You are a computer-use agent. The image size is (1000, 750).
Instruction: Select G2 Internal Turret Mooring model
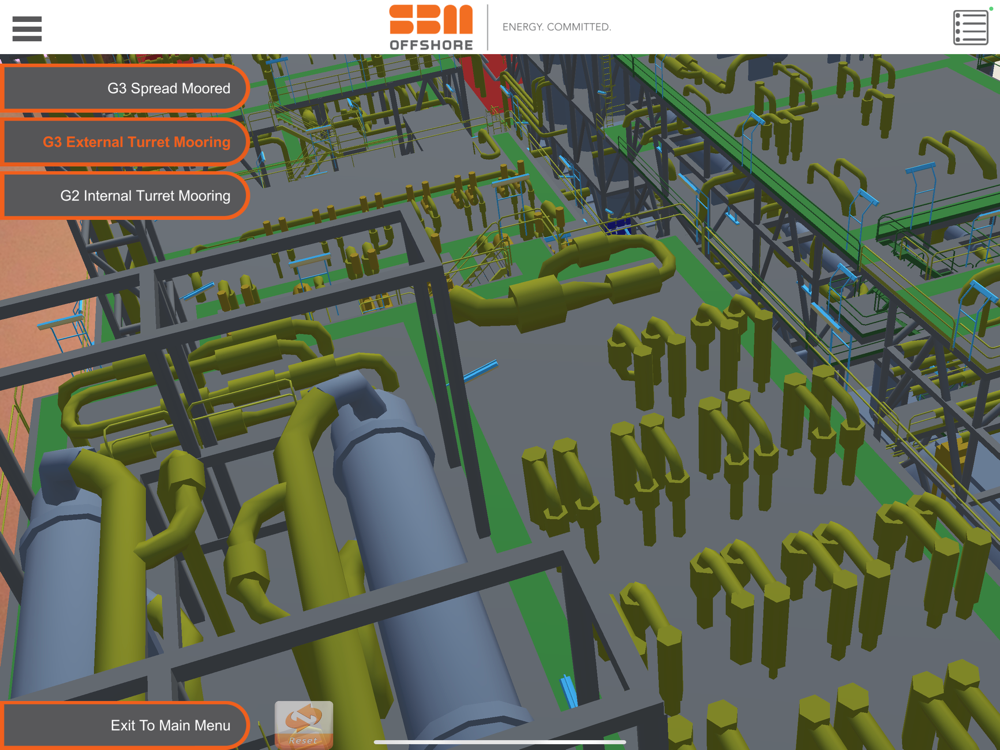pyautogui.click(x=124, y=195)
